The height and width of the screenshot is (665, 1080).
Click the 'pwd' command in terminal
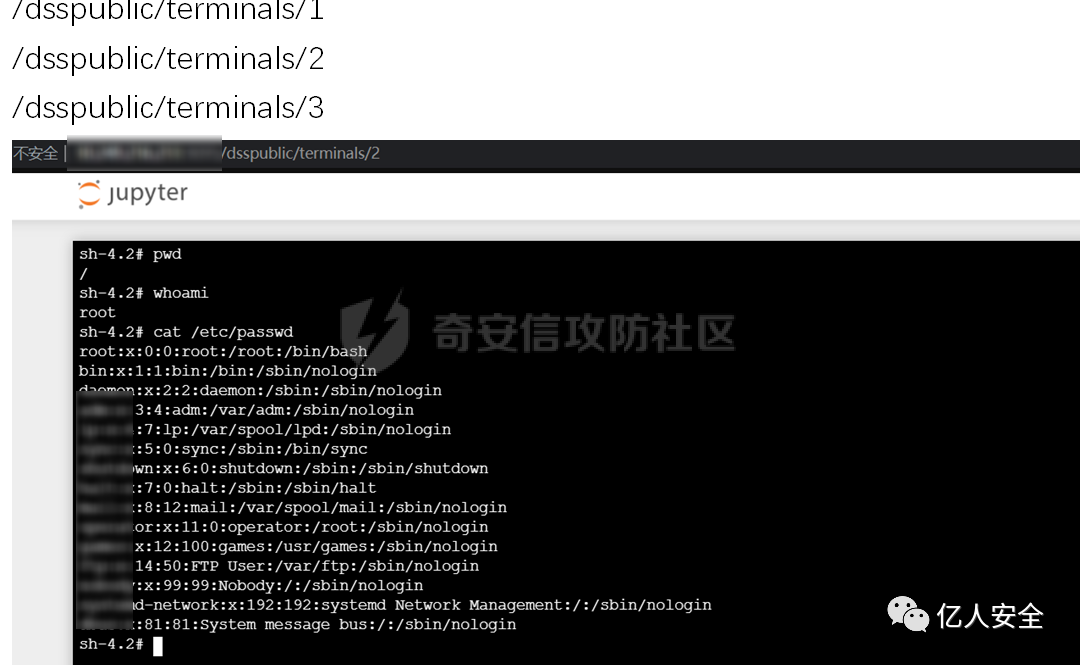click(167, 254)
